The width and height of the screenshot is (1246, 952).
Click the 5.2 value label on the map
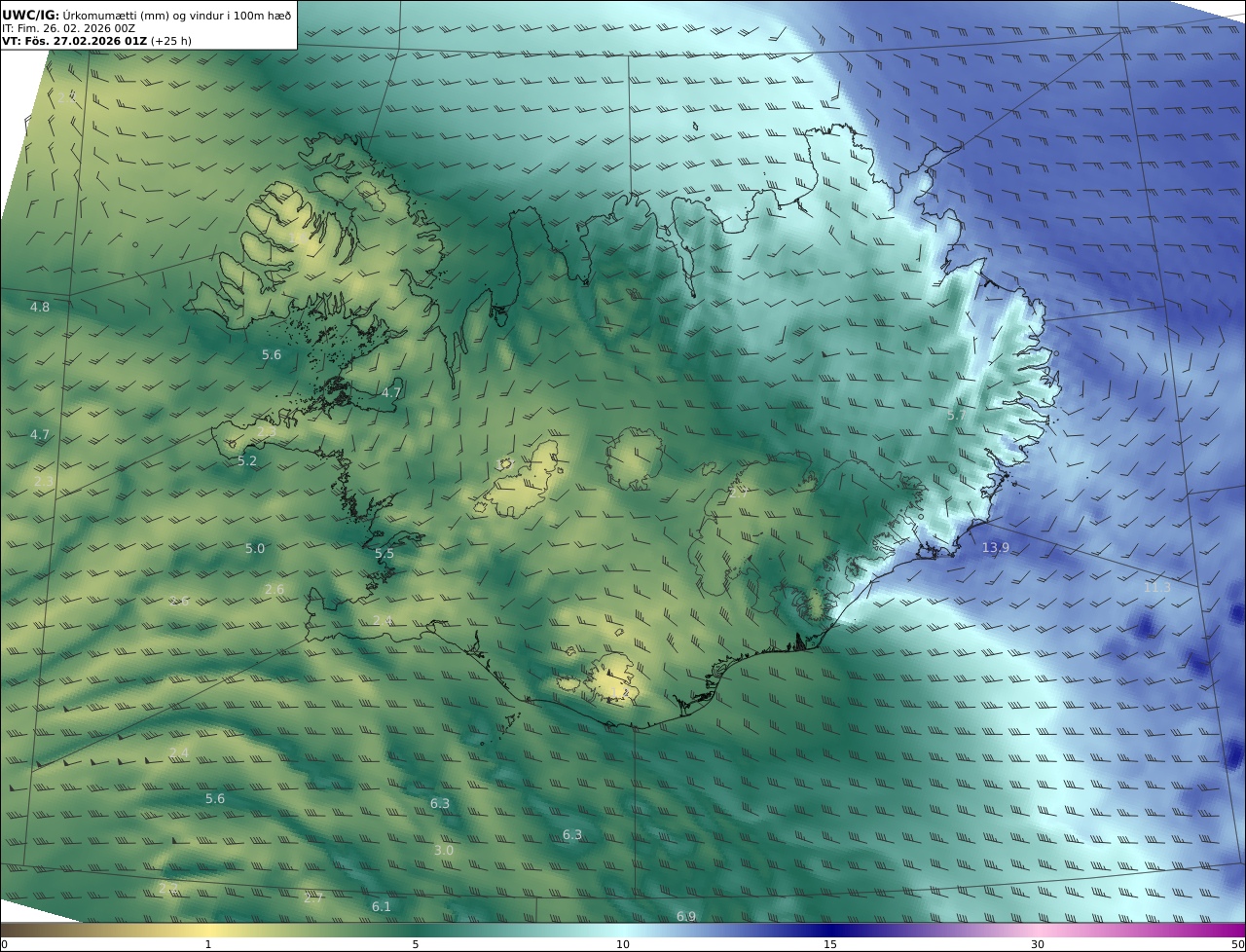(x=247, y=460)
